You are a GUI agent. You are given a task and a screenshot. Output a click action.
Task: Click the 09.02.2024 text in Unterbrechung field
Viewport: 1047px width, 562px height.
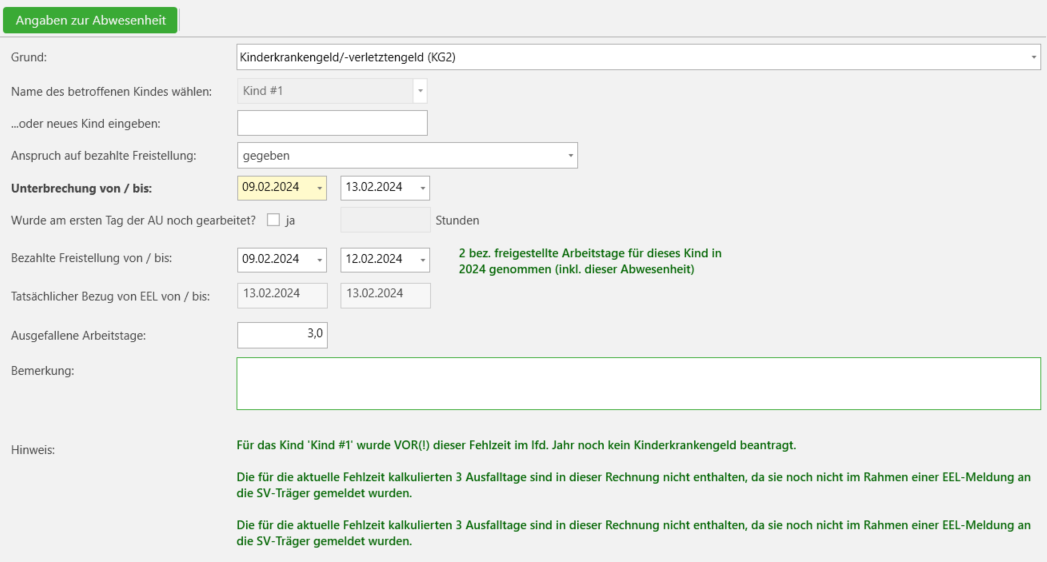click(271, 187)
